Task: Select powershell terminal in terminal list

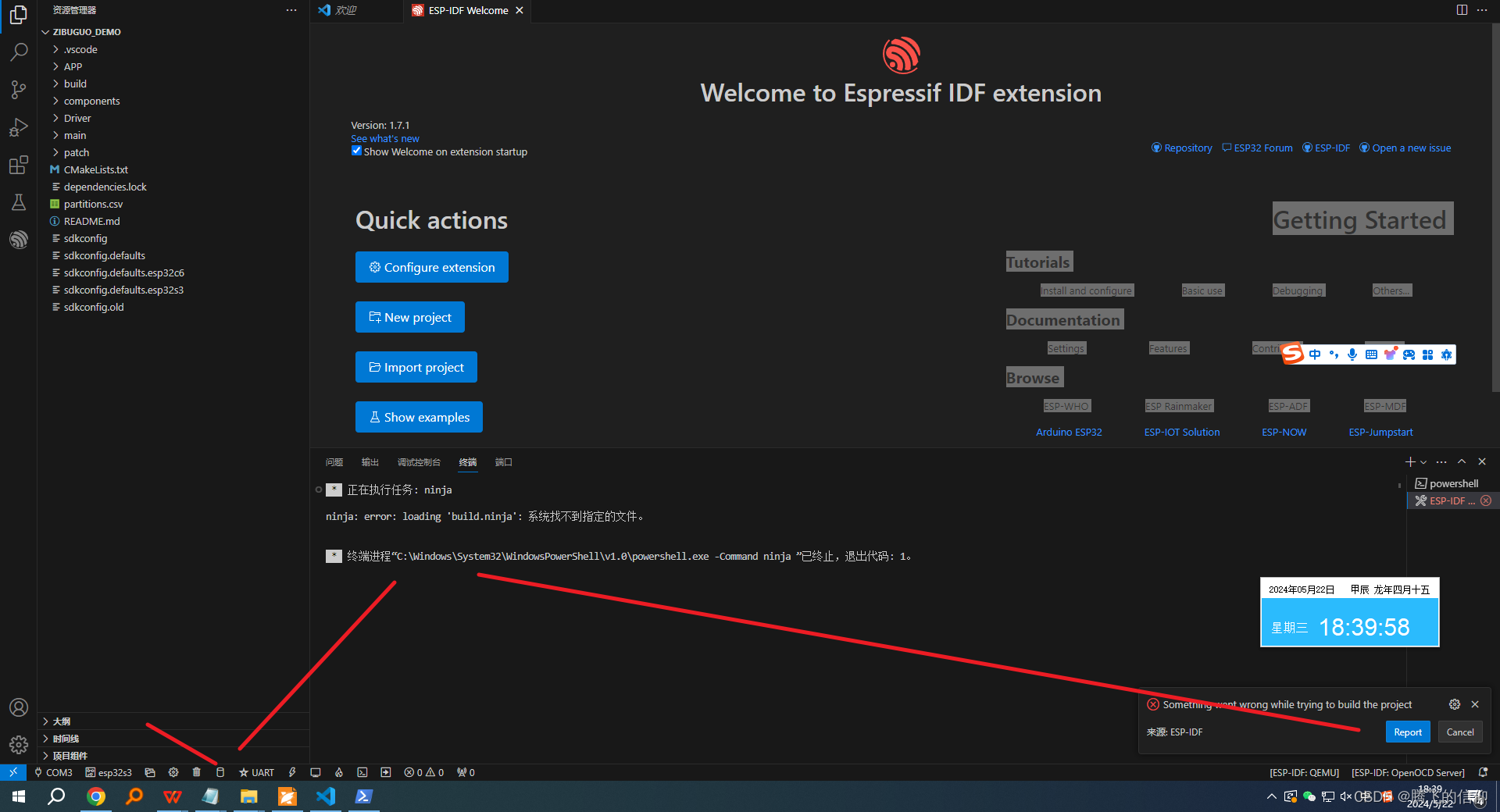Action: pos(1453,483)
